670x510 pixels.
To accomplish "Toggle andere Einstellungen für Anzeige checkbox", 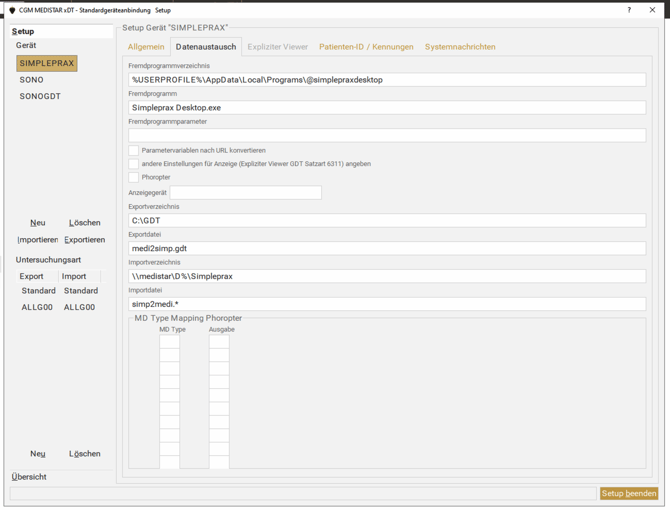I will tap(134, 164).
